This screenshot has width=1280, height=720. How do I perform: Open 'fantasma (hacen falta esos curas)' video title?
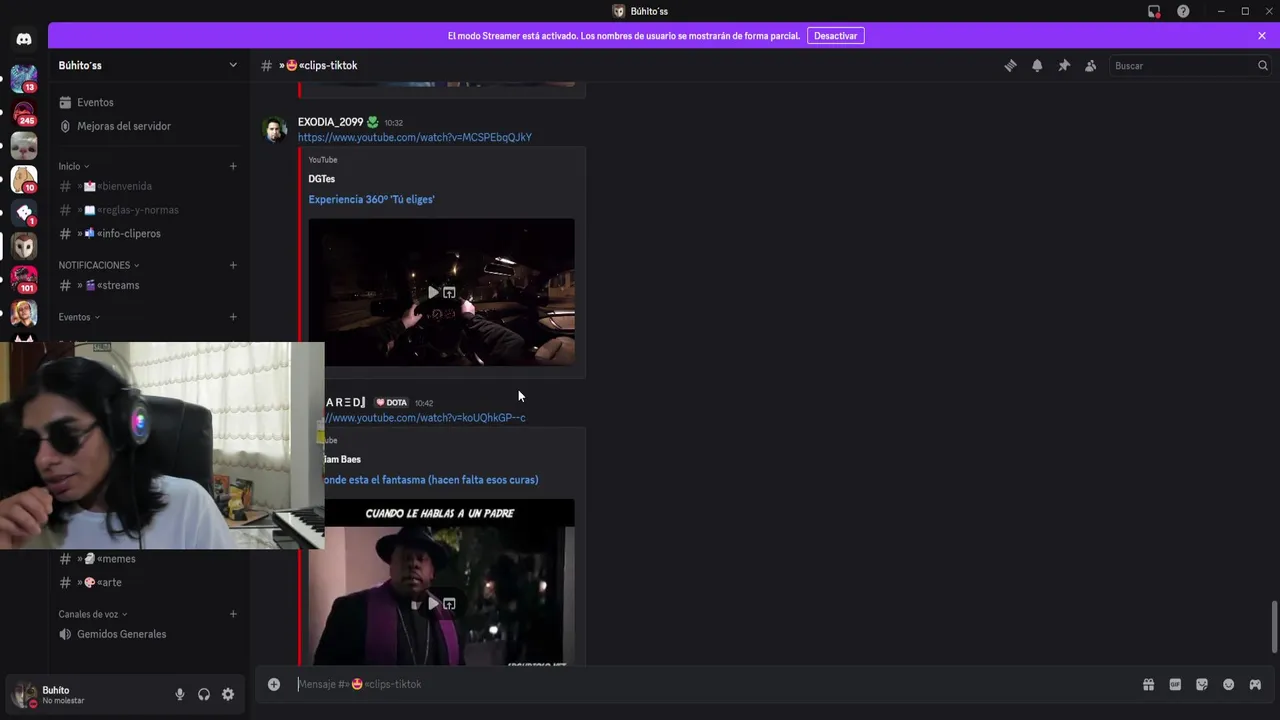[x=431, y=480]
